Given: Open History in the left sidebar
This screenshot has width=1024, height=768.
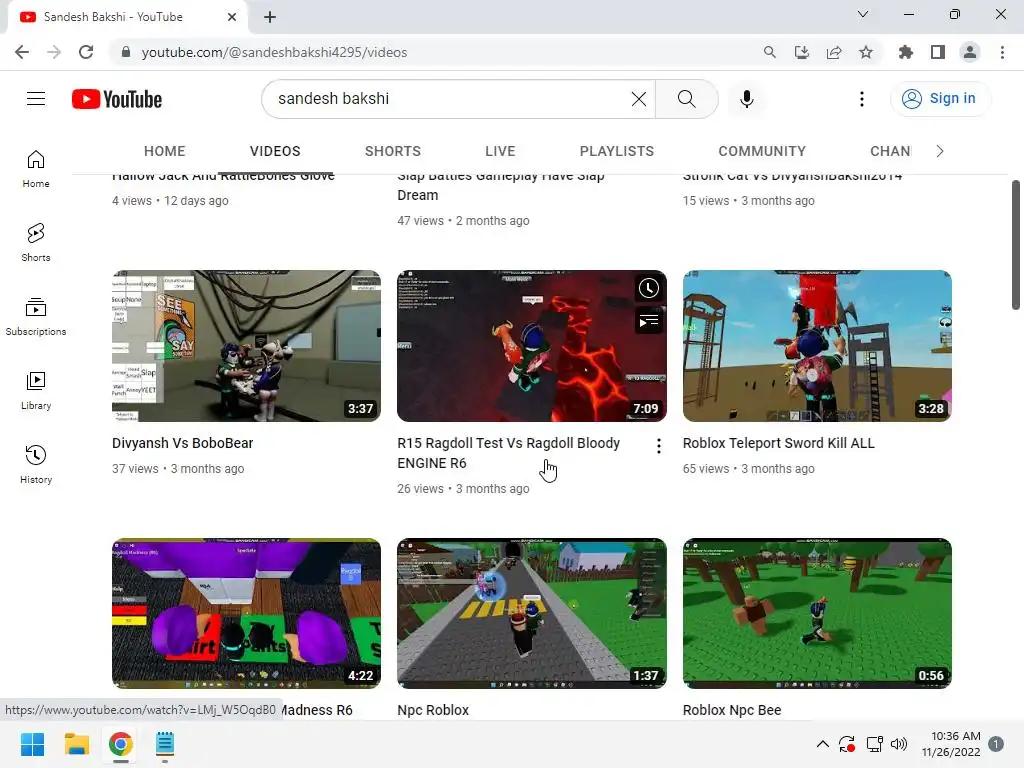Looking at the screenshot, I should point(36,464).
